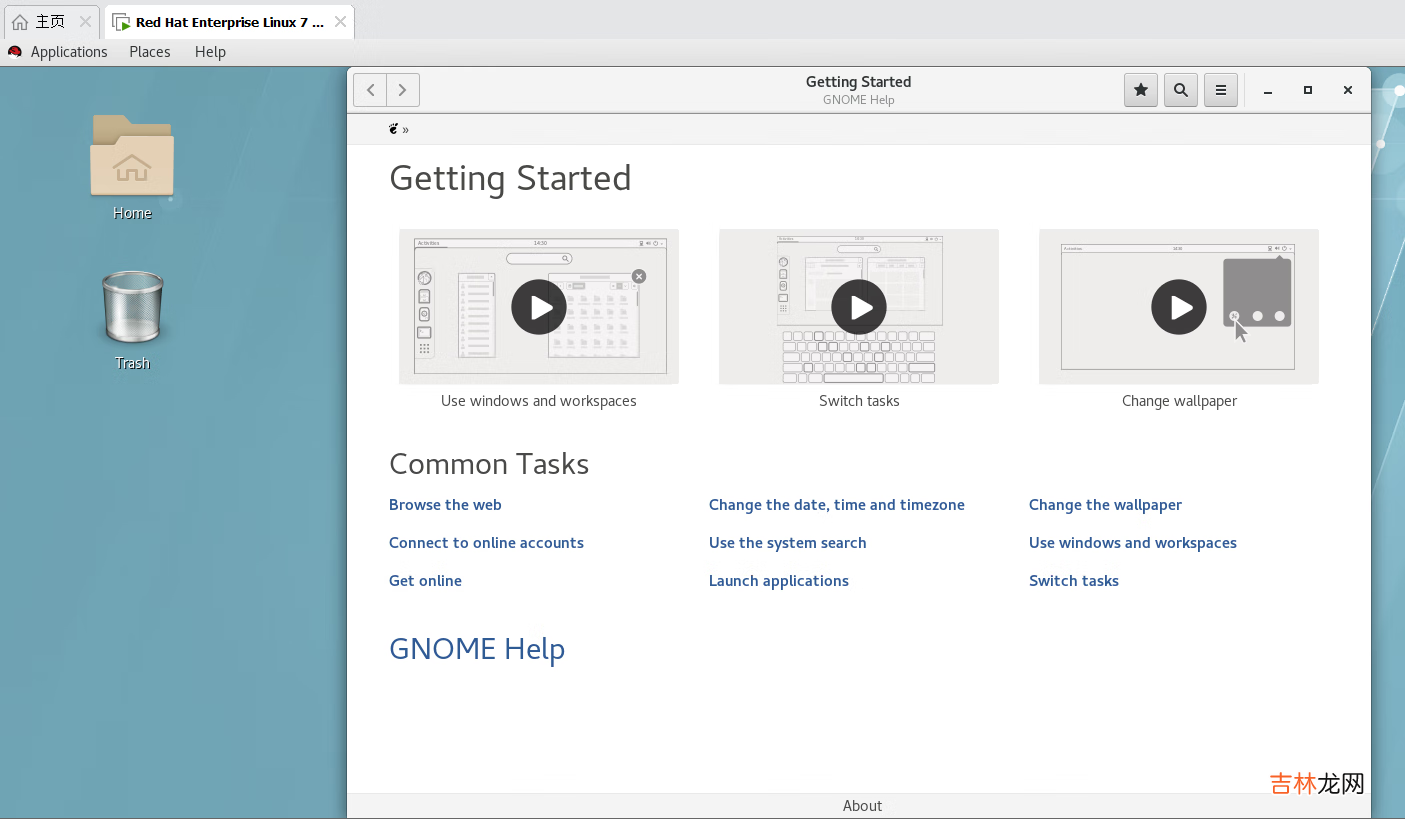Go forward using the right arrow button
The width and height of the screenshot is (1405, 819).
(x=403, y=90)
